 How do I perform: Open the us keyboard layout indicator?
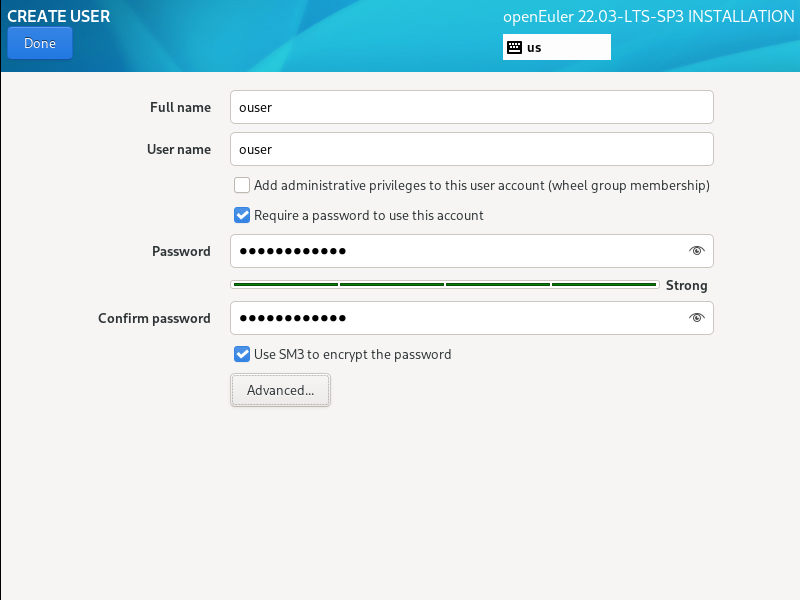pyautogui.click(x=556, y=47)
